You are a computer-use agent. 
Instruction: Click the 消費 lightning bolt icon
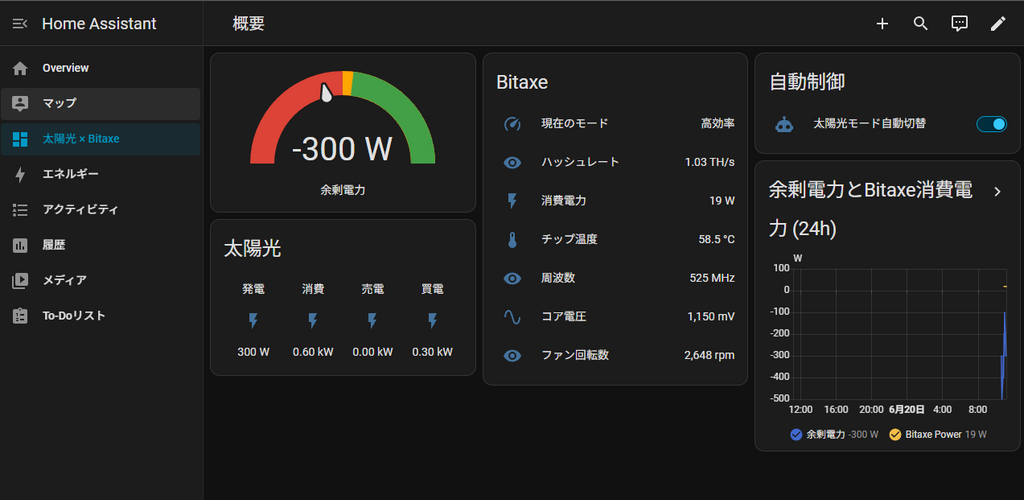[313, 320]
